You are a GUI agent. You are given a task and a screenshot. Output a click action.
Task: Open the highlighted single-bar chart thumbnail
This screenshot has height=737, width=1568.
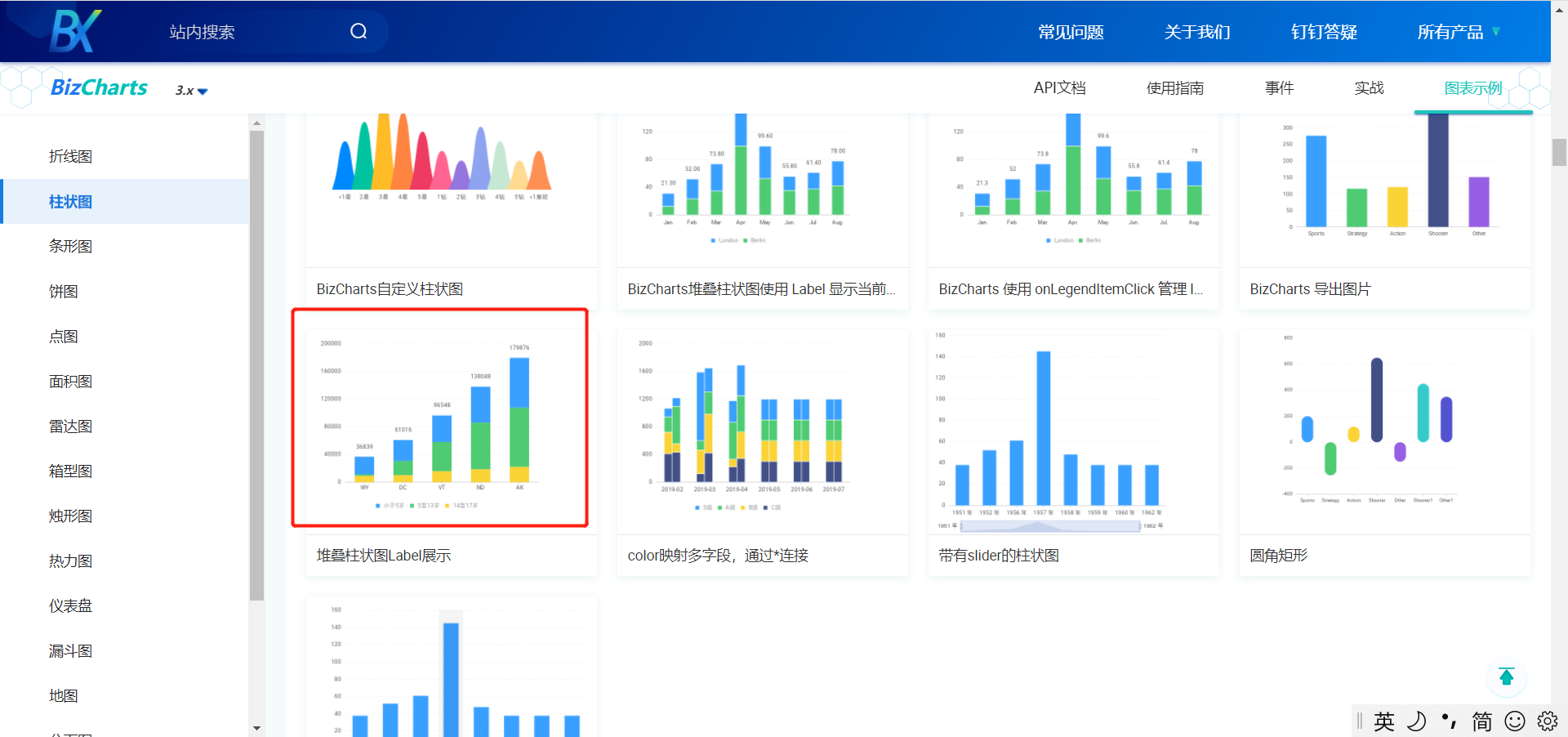[x=451, y=667]
